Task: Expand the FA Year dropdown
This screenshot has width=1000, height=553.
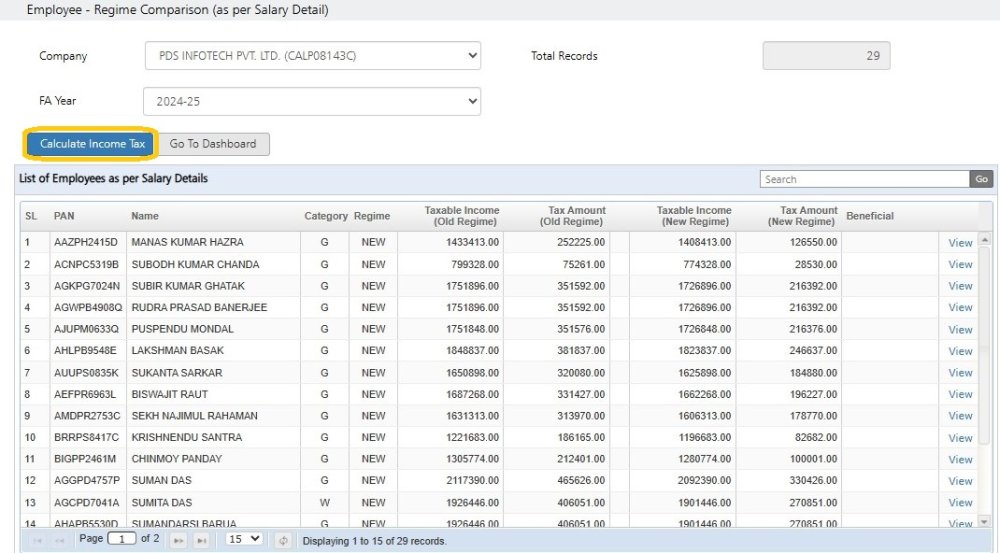Action: [312, 101]
